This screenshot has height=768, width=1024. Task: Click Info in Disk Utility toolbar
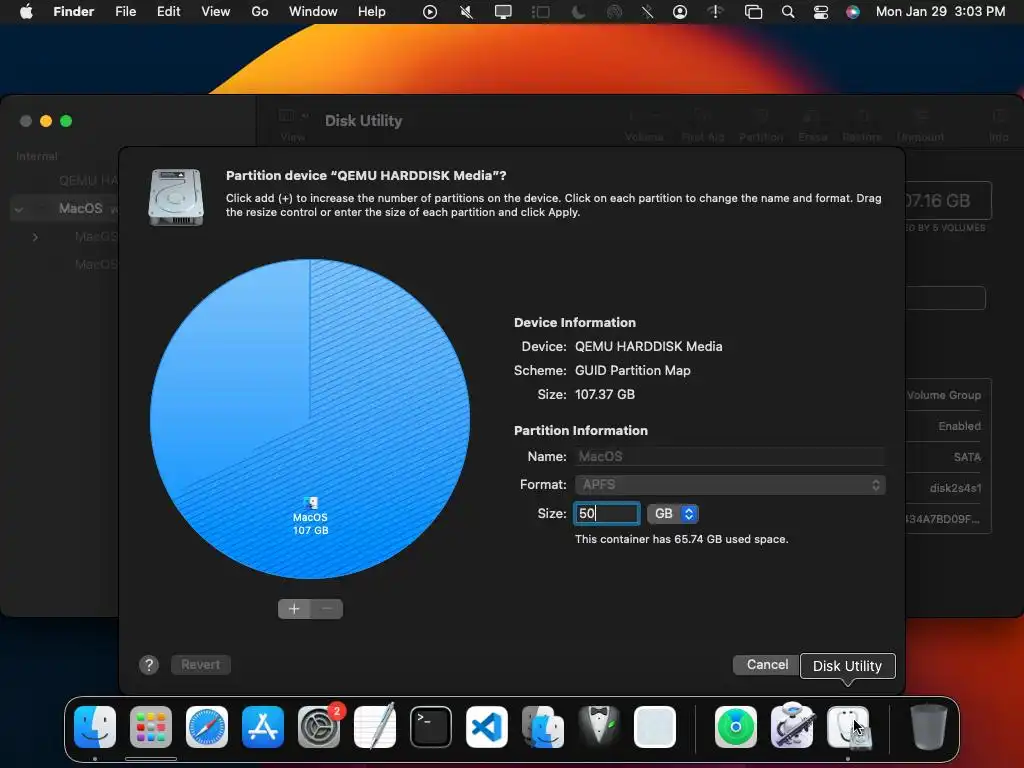999,126
